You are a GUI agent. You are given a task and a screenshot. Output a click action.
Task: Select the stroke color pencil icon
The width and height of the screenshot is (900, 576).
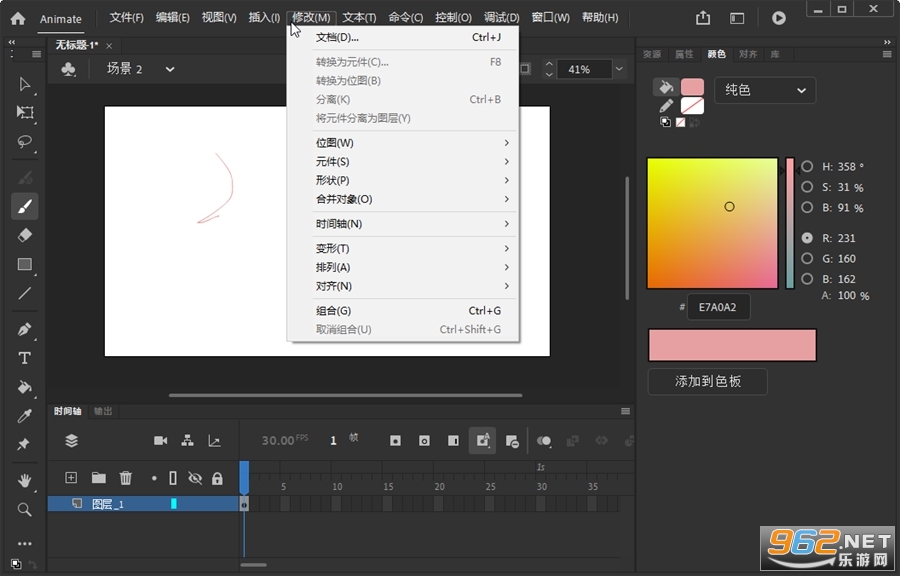[666, 106]
